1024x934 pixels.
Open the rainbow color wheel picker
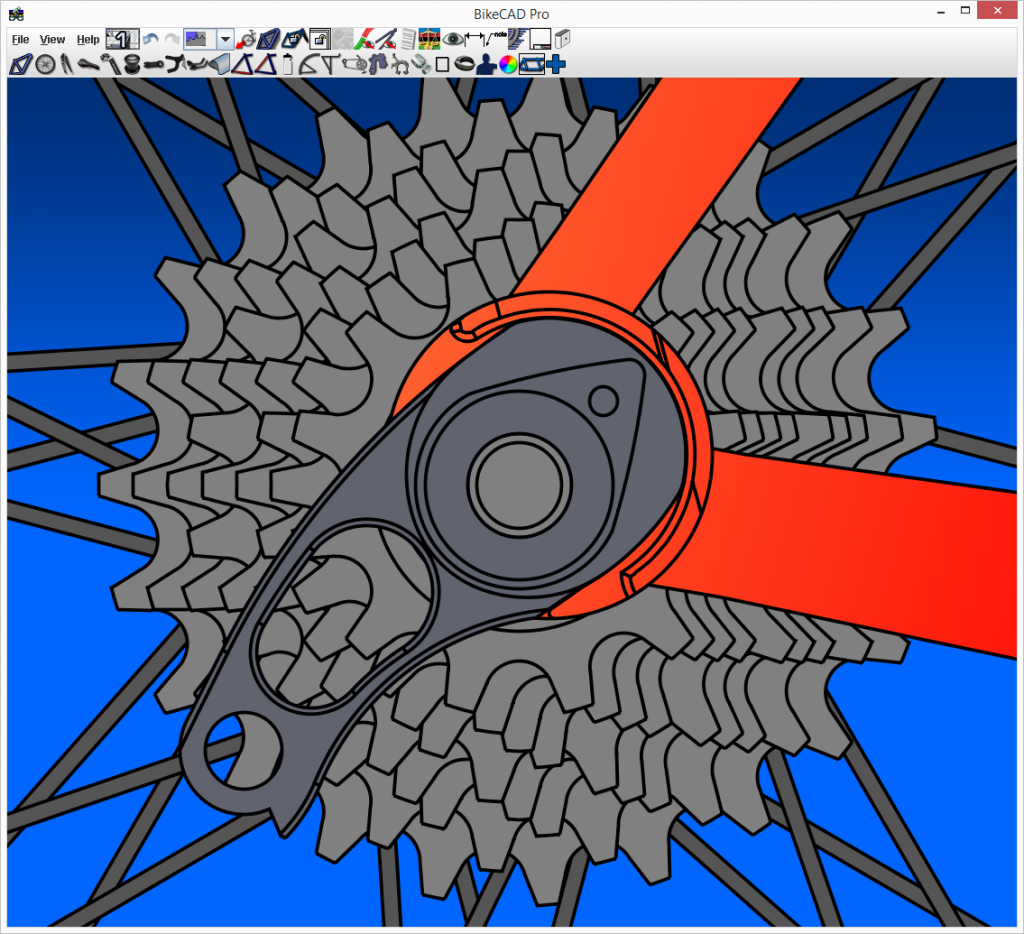click(x=507, y=65)
